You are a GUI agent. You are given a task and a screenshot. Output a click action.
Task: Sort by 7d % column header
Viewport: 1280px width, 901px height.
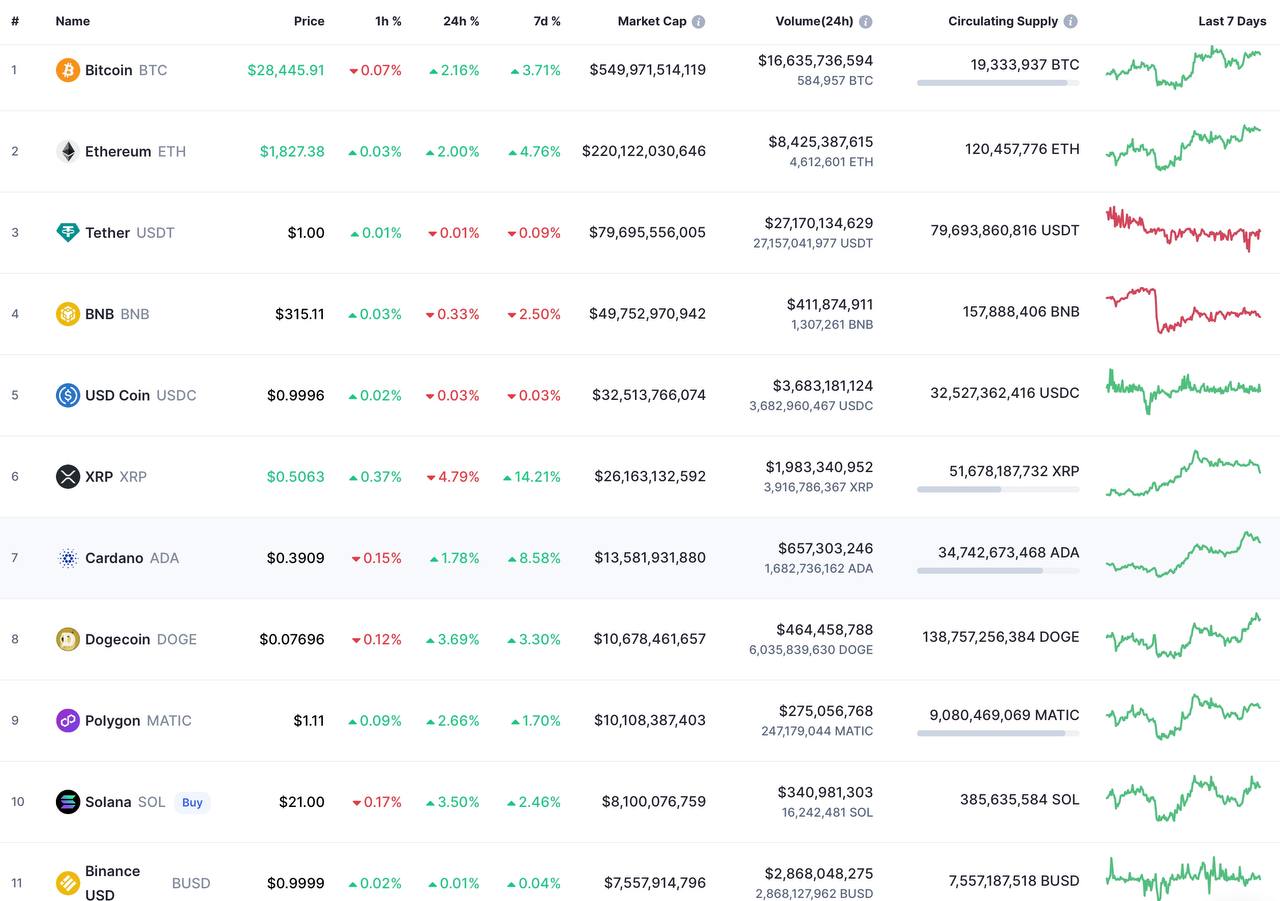tap(545, 21)
